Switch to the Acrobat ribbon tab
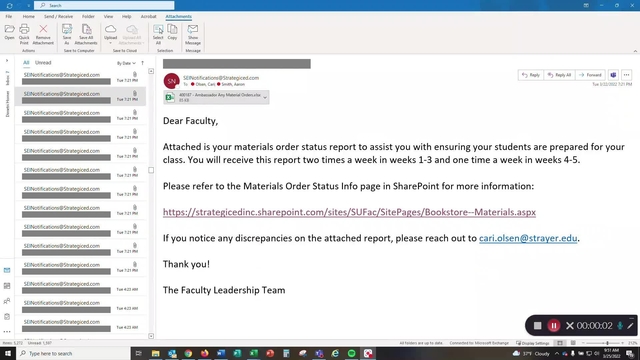Screen dimensions: 640x360 148,16
